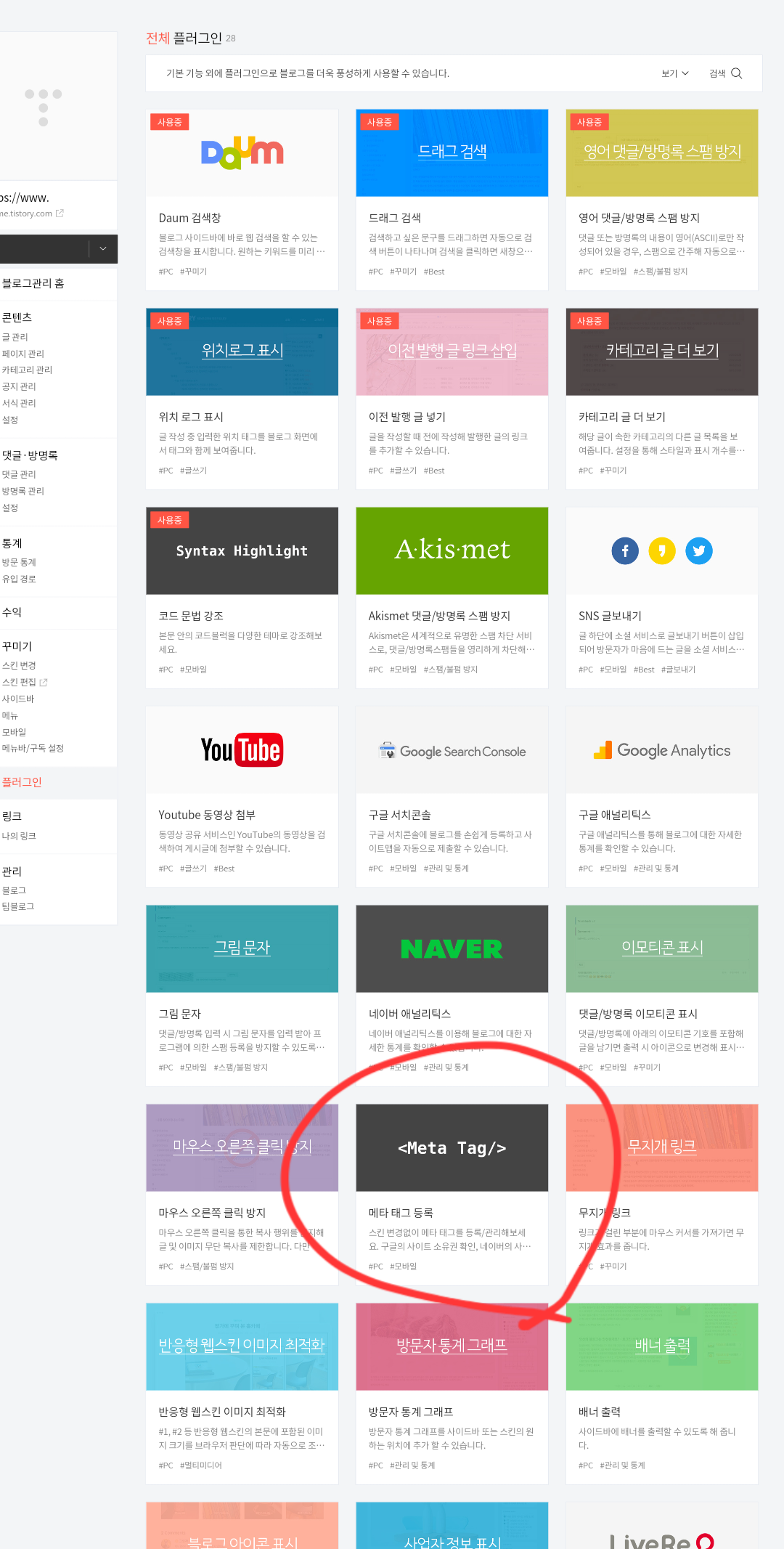
Task: Open the 이모티콘 표시 banner link
Action: click(x=662, y=947)
